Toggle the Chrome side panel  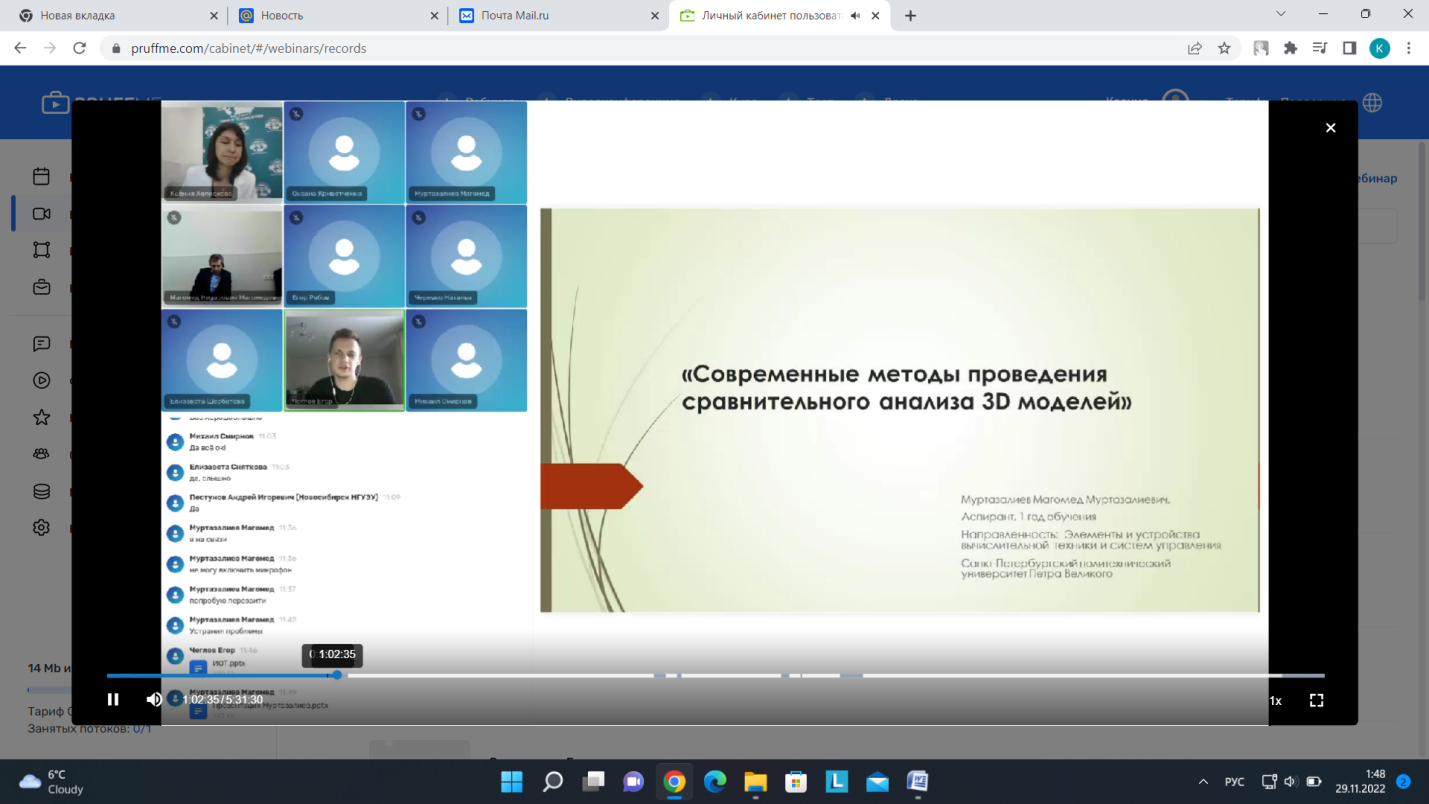(1349, 48)
